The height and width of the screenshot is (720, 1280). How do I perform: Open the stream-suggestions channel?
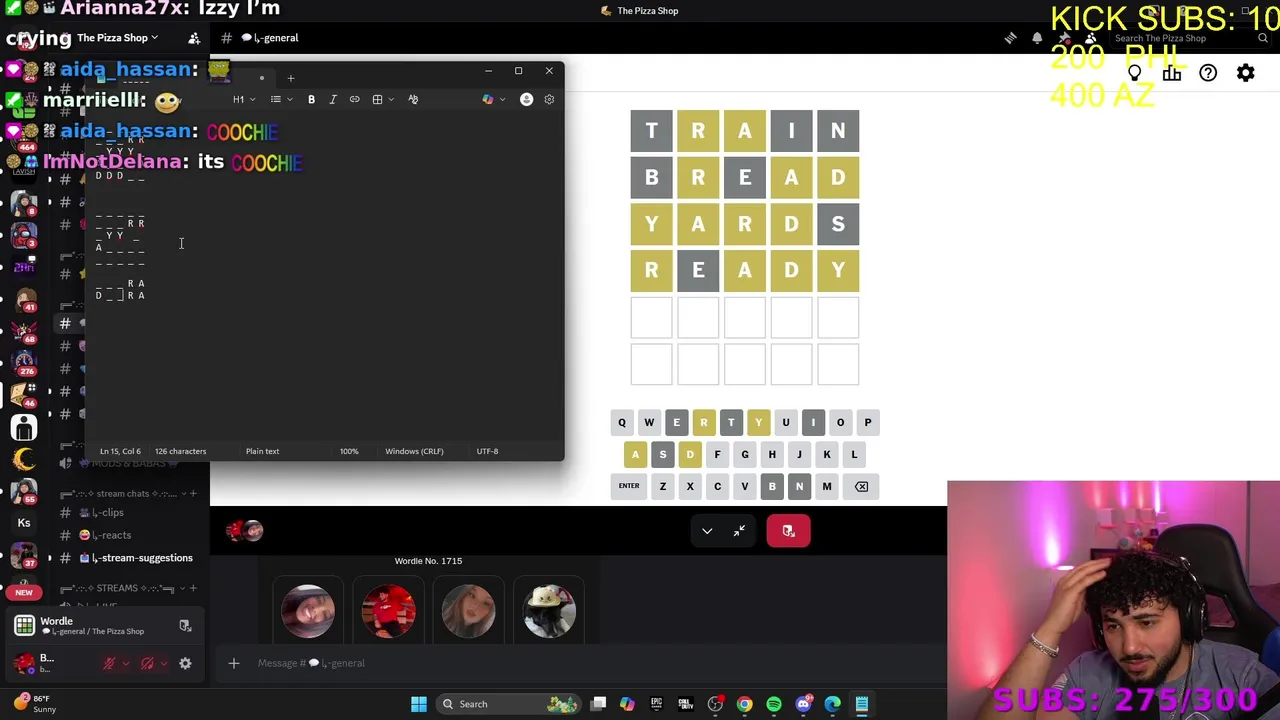point(130,558)
